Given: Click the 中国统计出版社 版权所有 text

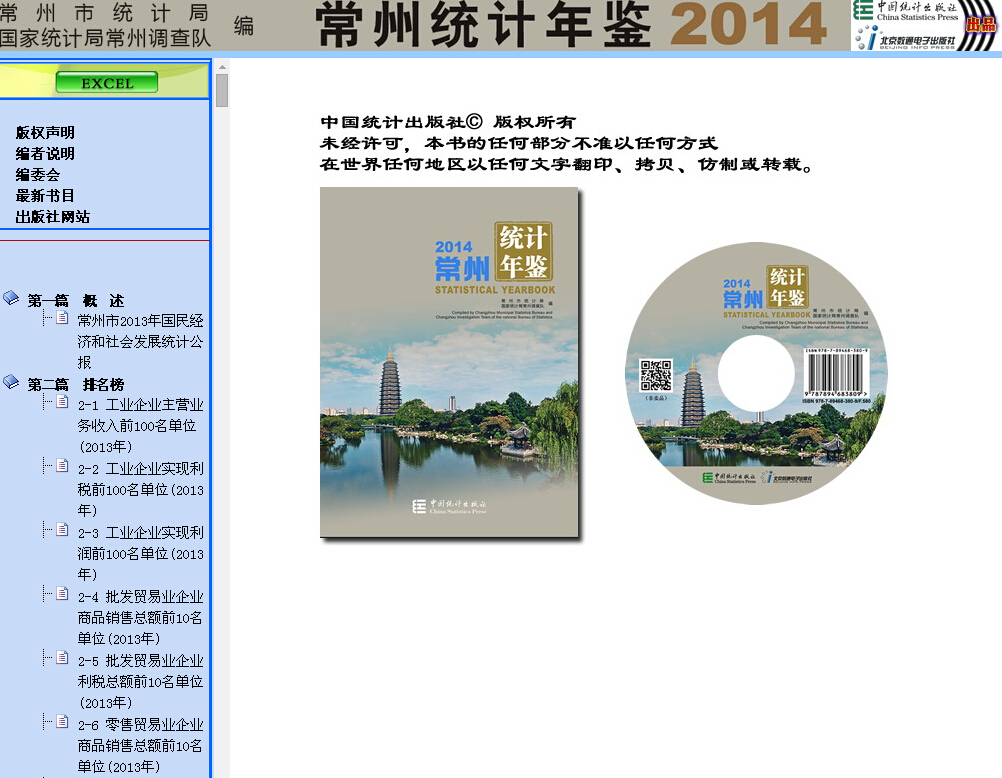Looking at the screenshot, I should [448, 122].
